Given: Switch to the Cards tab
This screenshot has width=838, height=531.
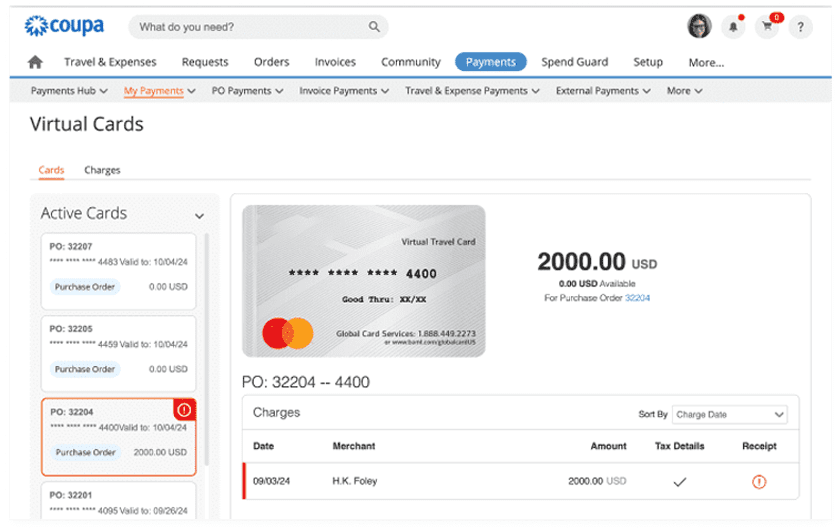Looking at the screenshot, I should pyautogui.click(x=51, y=170).
